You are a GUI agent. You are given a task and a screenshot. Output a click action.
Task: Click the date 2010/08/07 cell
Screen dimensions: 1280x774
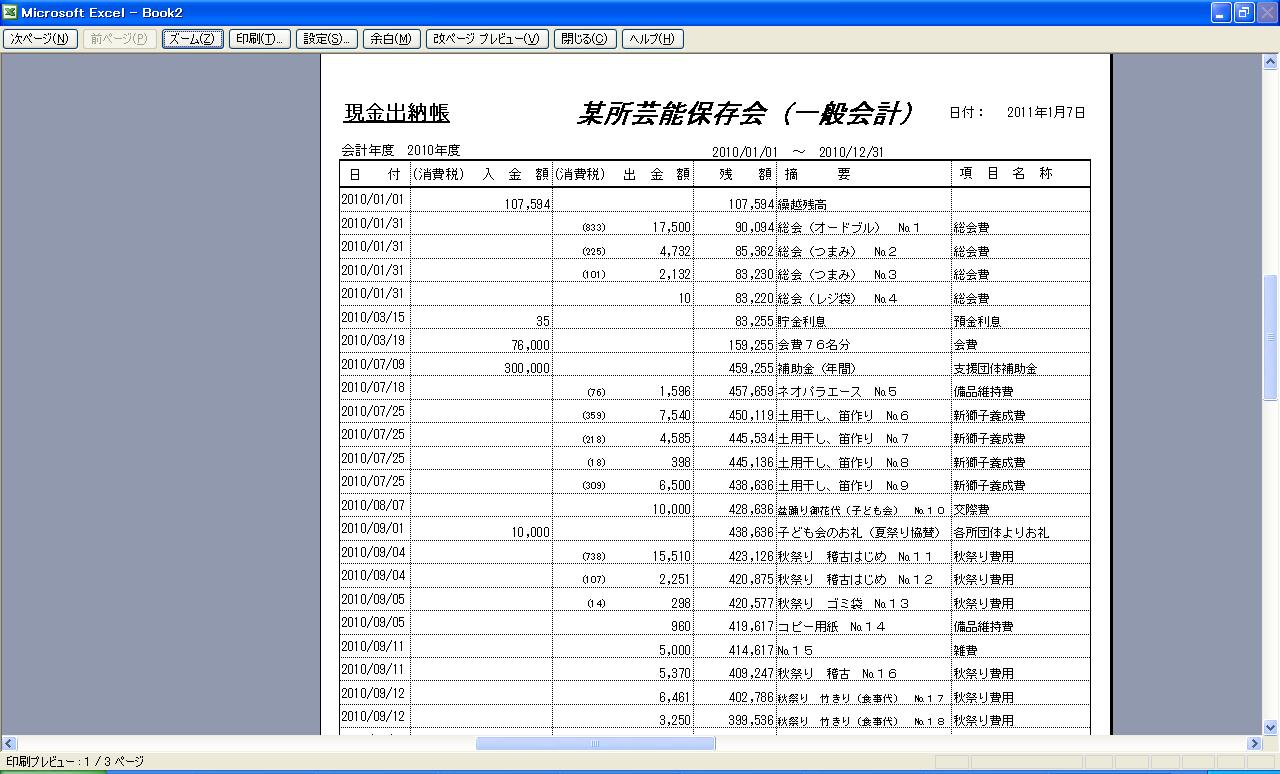(x=373, y=505)
